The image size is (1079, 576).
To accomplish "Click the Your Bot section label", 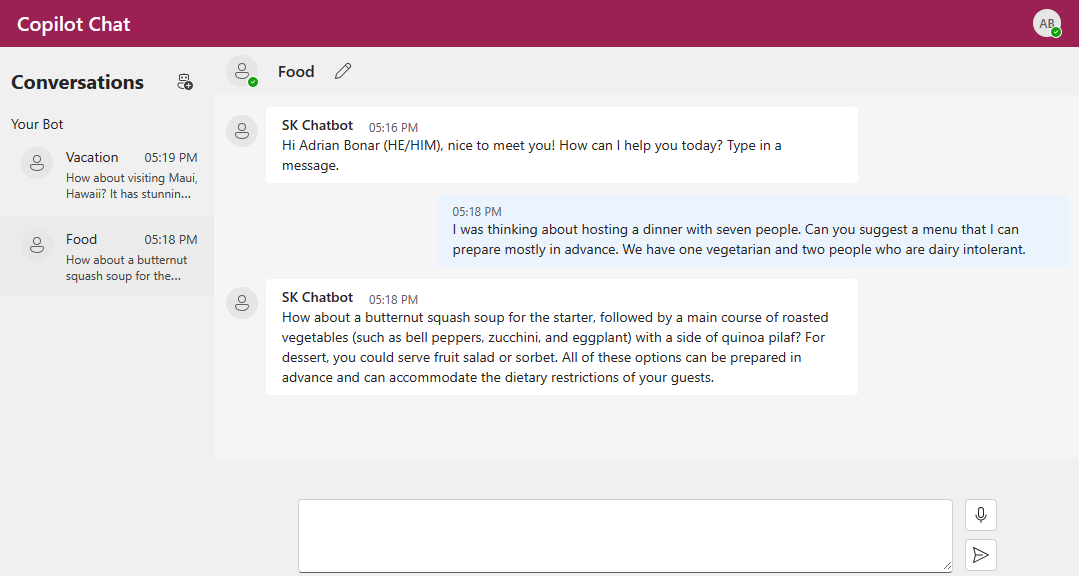I will [x=37, y=125].
